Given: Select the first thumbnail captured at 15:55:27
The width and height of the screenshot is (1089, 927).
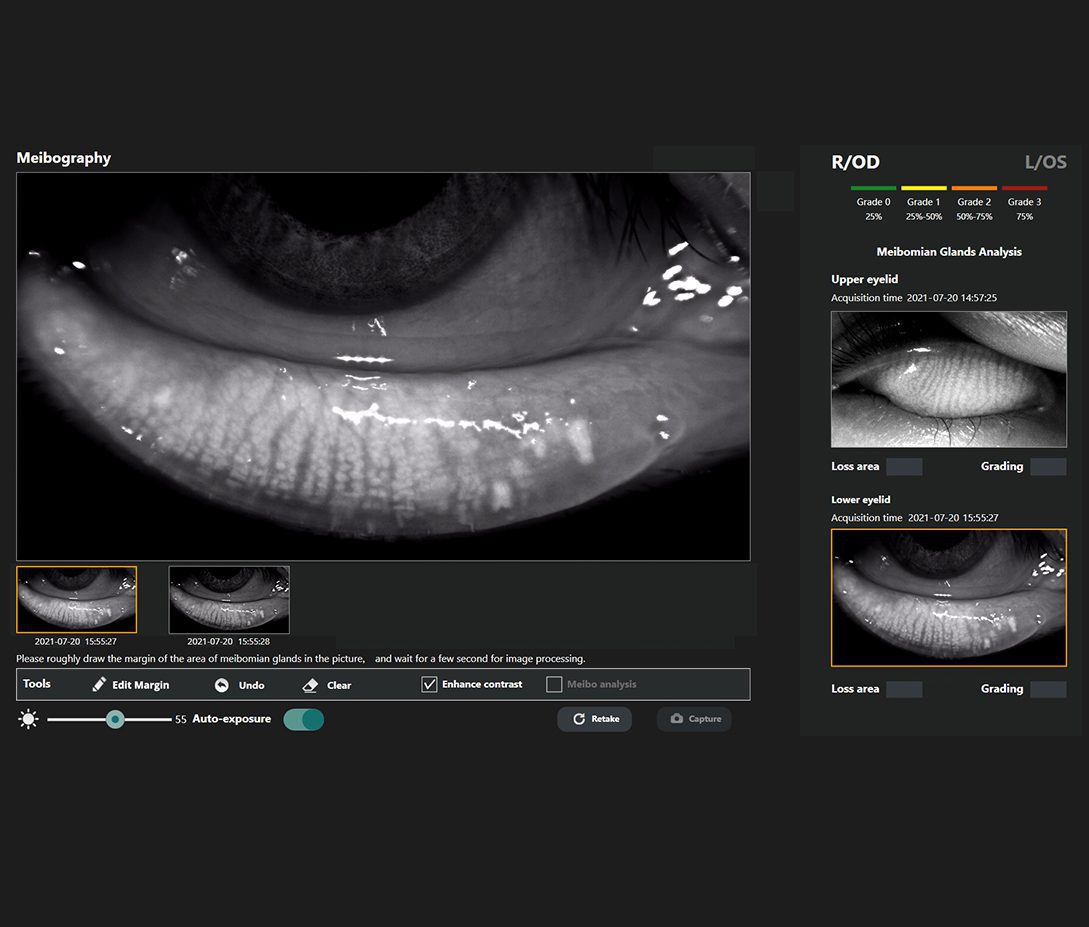Looking at the screenshot, I should (x=77, y=600).
